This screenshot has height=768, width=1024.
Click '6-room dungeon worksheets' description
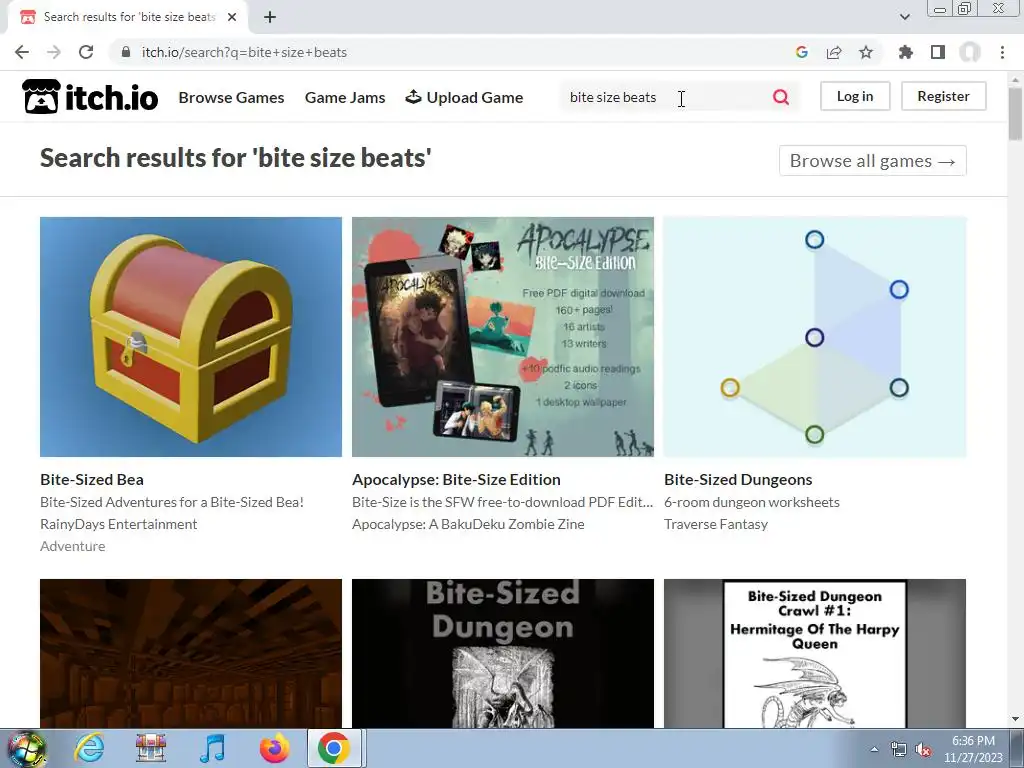pos(752,502)
